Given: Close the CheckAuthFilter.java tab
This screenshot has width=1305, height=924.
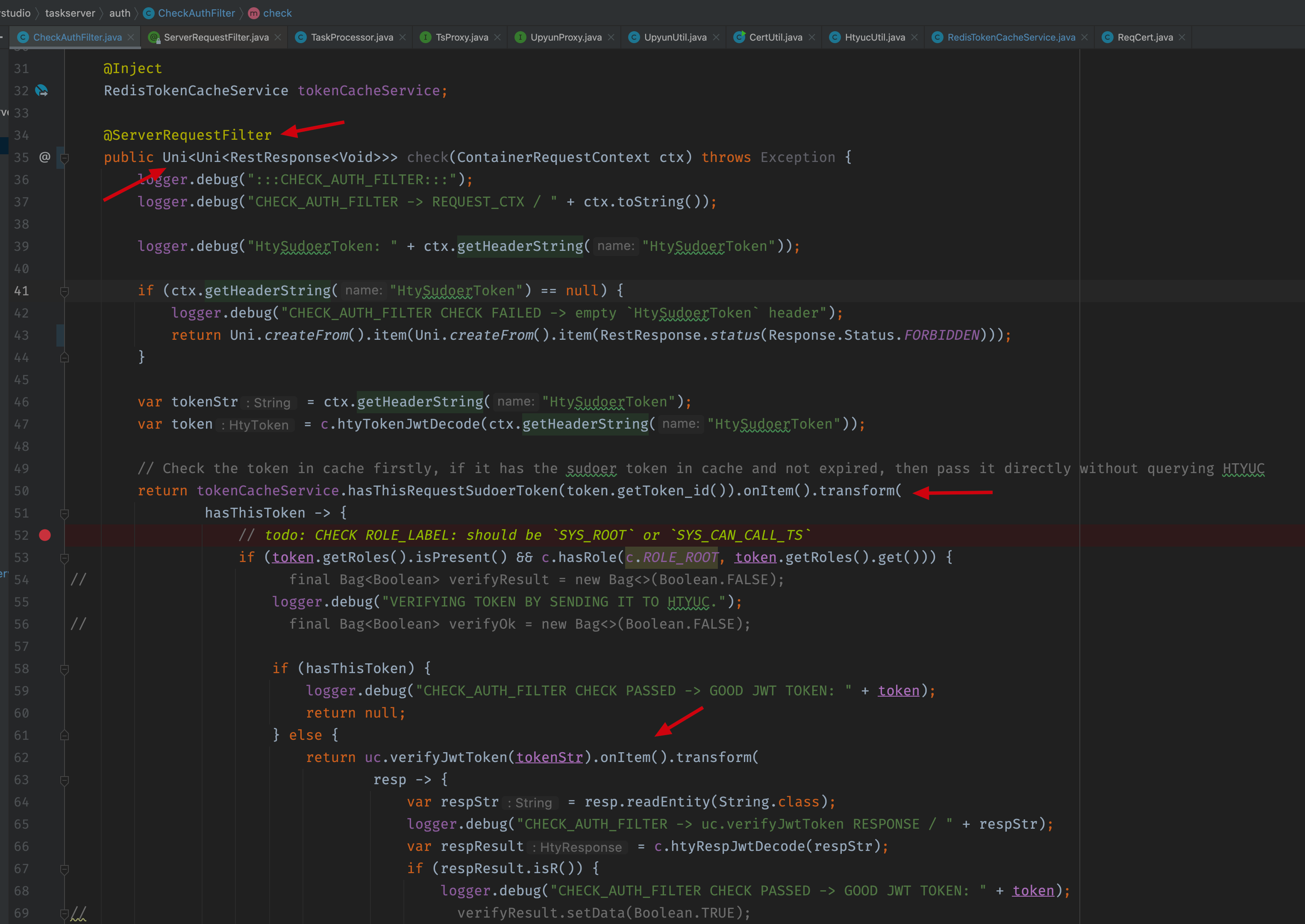Looking at the screenshot, I should point(131,37).
